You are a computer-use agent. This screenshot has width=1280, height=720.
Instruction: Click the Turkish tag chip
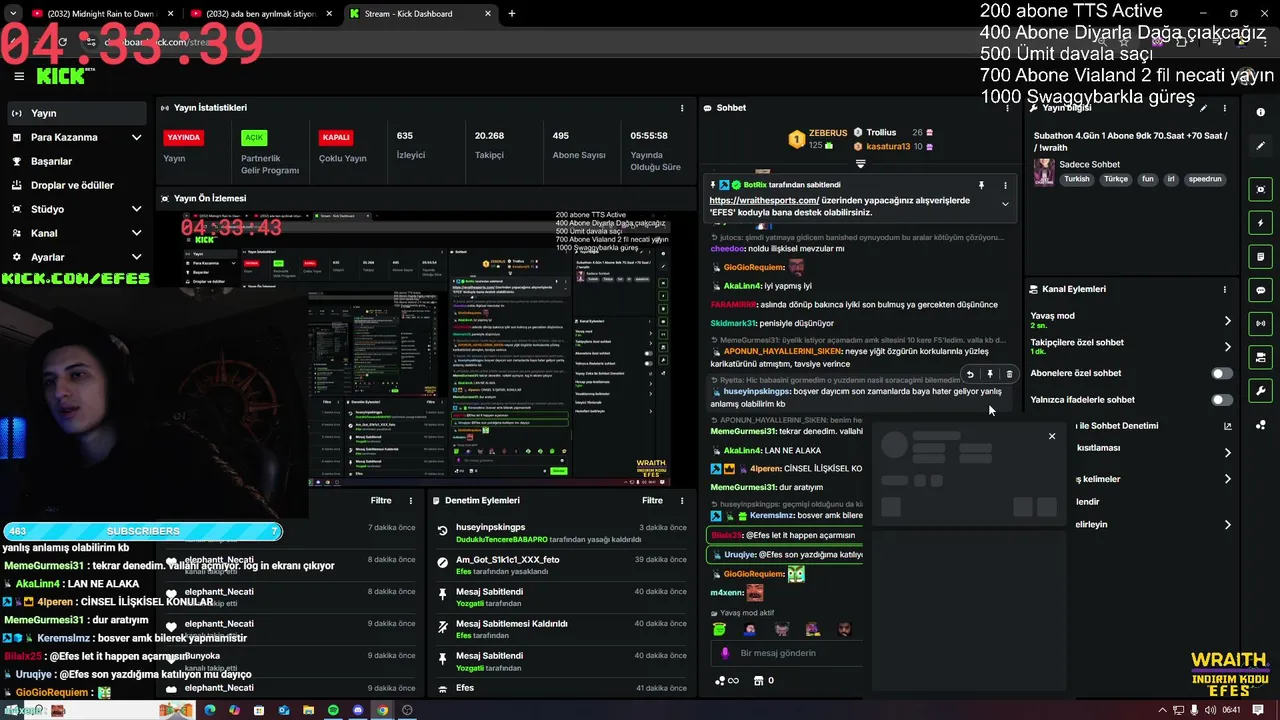pos(1077,179)
